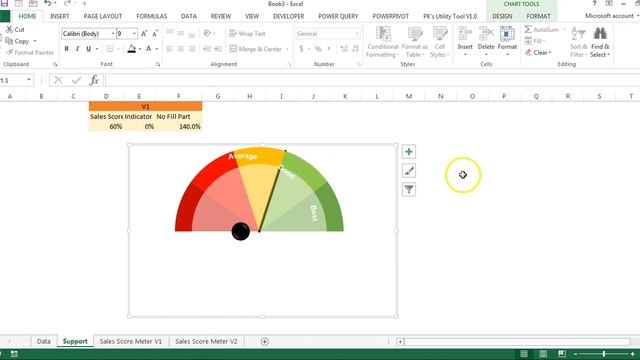Image resolution: width=640 pixels, height=360 pixels.
Task: Open the FORMULAS ribbon tab
Action: tap(151, 16)
